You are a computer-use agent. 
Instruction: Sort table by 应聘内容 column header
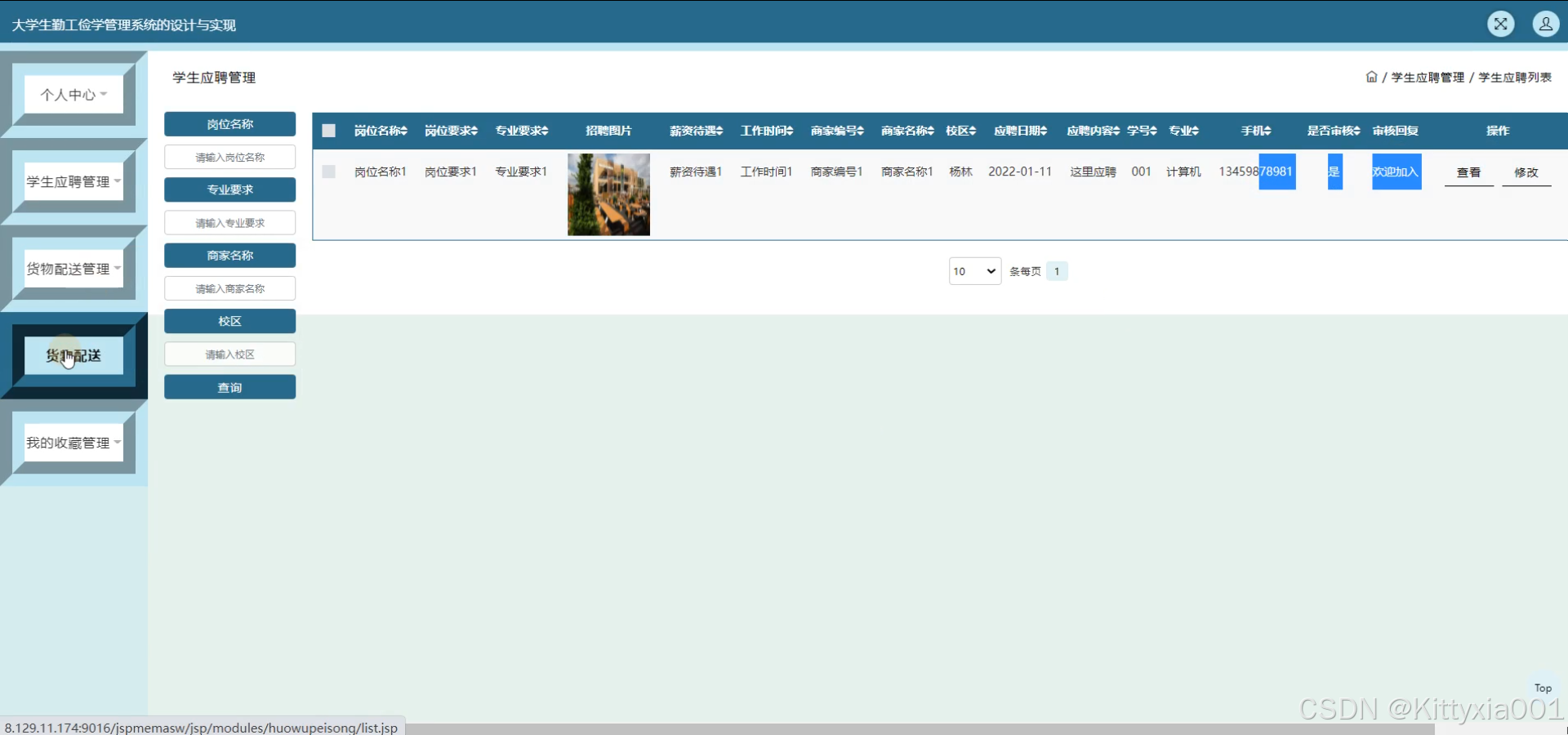coord(1093,131)
